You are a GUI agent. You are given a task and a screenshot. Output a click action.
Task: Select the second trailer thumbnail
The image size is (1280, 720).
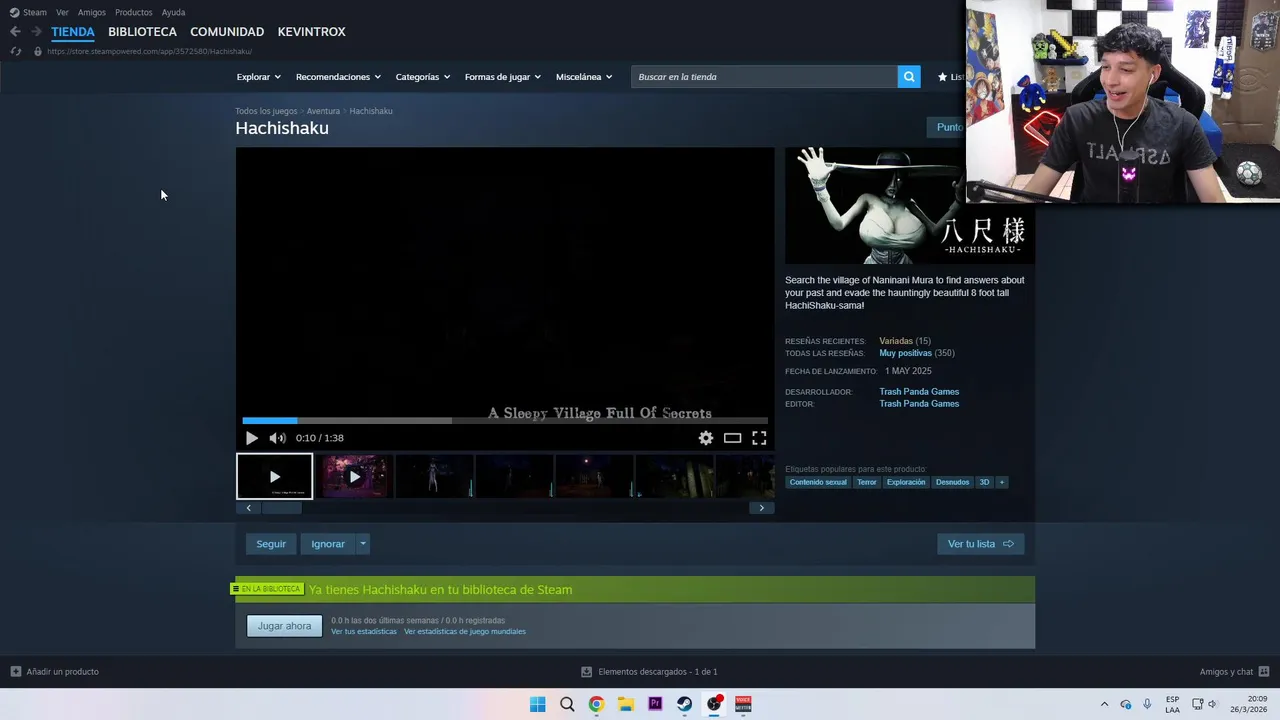354,477
